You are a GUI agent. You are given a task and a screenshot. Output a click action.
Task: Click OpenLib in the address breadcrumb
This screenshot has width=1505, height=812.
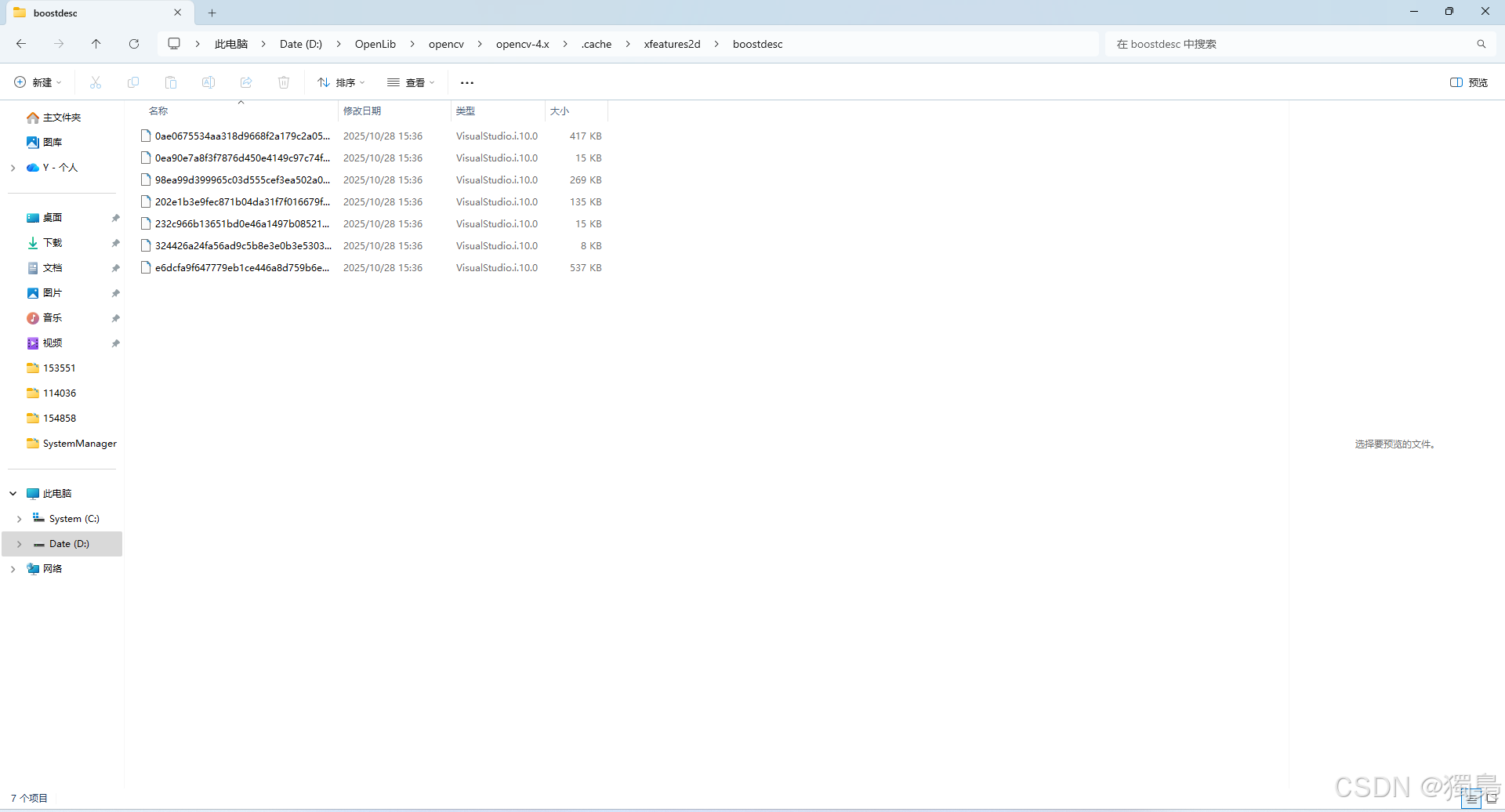(375, 44)
